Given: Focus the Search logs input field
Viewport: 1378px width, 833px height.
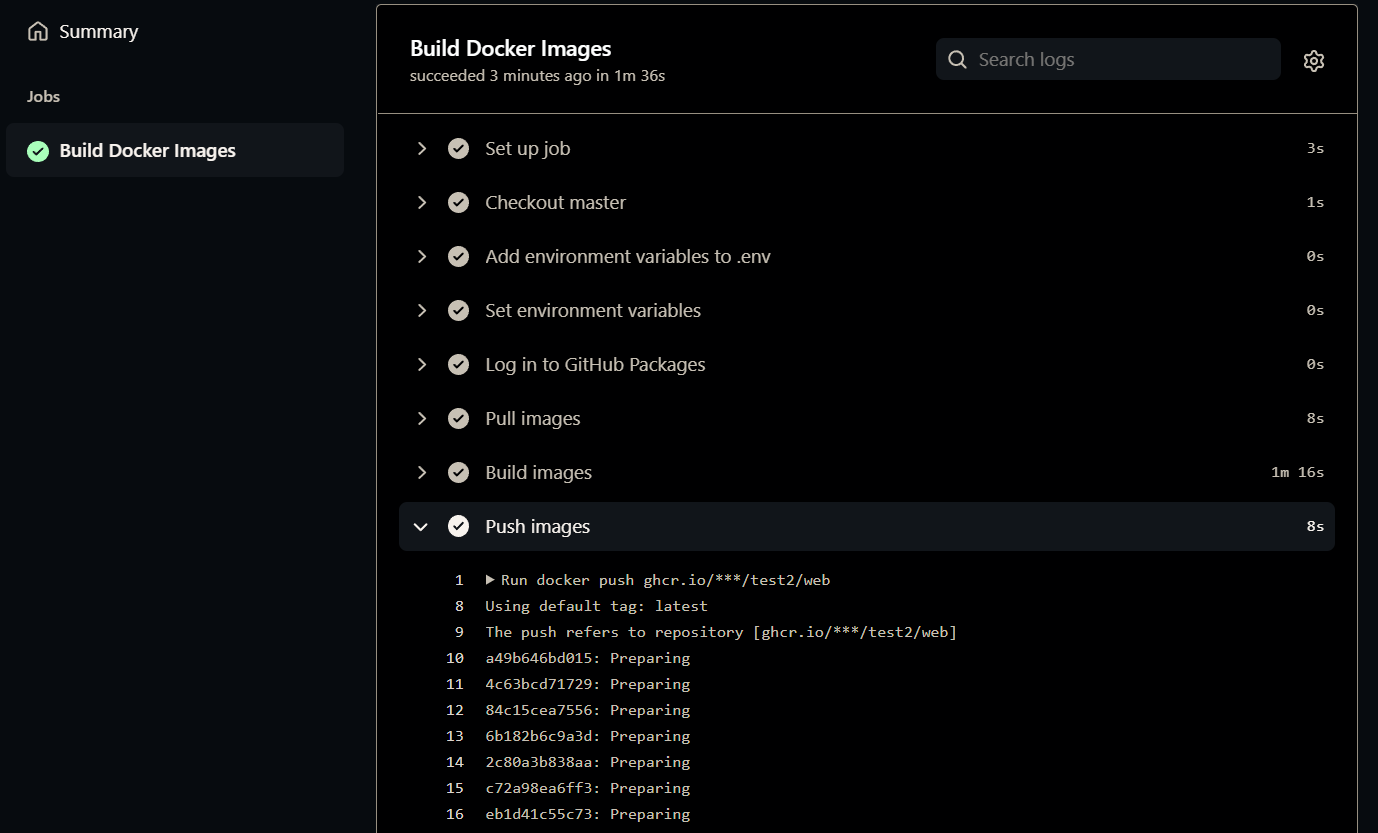Looking at the screenshot, I should [1120, 60].
